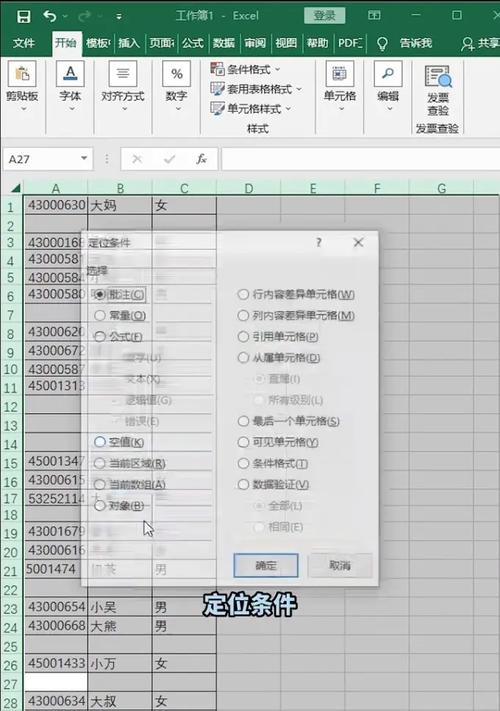Screen dimensions: 500x711
Task: Select the 对象(B) radio option
Action: click(119, 506)
